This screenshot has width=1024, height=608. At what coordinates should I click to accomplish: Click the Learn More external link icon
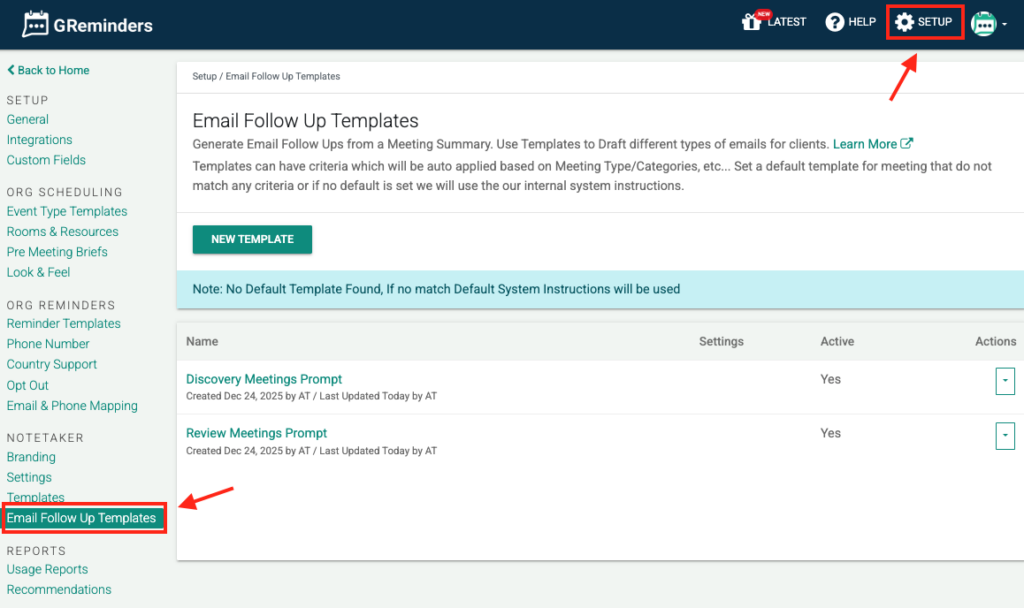coord(907,144)
